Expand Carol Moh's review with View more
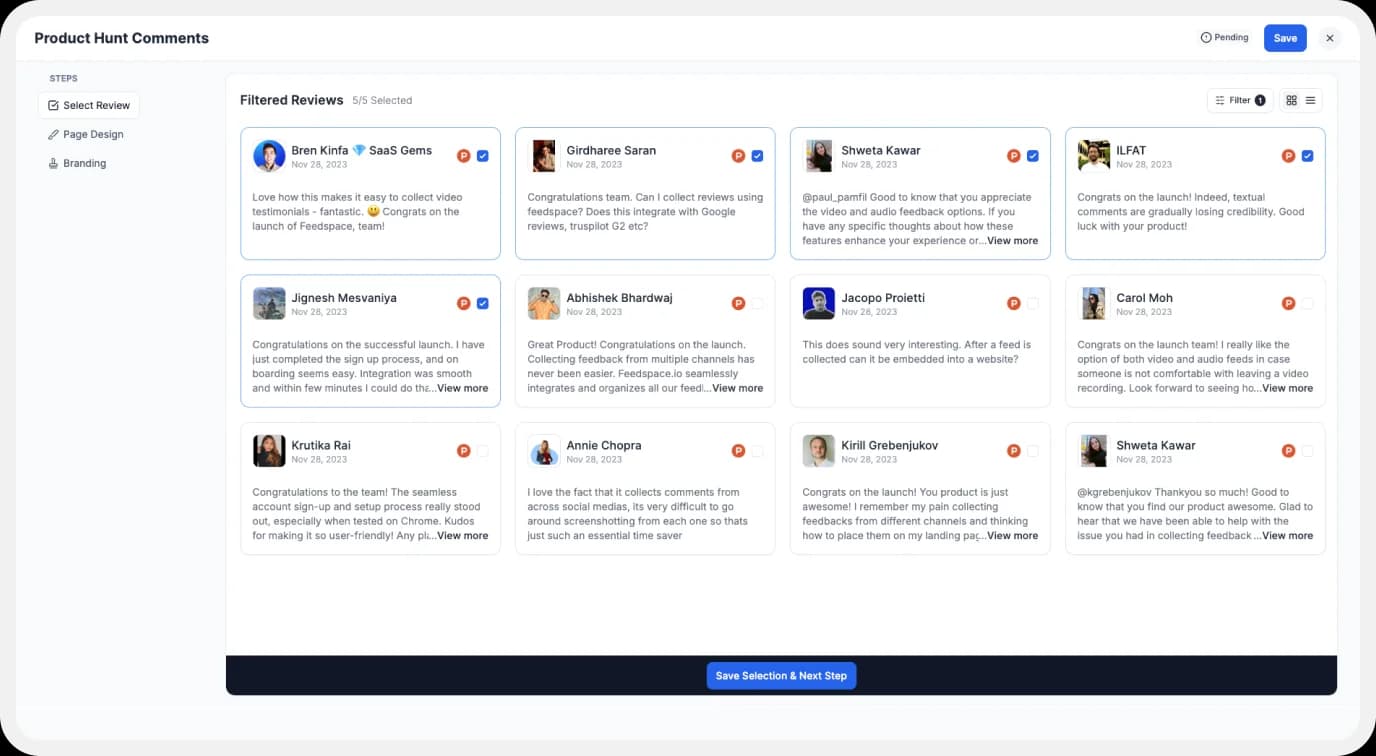This screenshot has width=1376, height=756. pos(1287,388)
